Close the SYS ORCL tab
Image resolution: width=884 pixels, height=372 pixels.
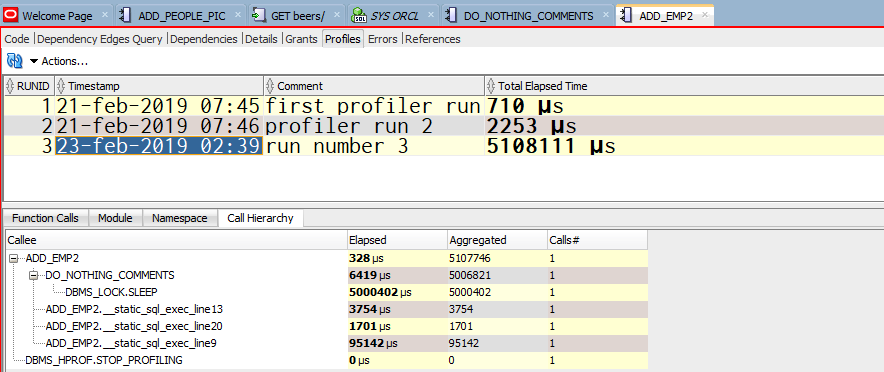(432, 16)
